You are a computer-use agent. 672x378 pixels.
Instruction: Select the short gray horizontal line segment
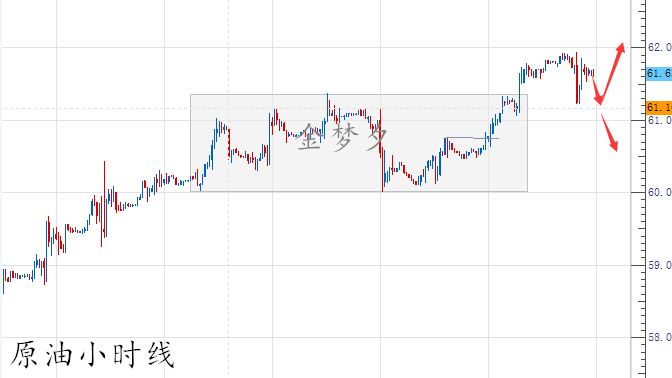click(x=472, y=138)
